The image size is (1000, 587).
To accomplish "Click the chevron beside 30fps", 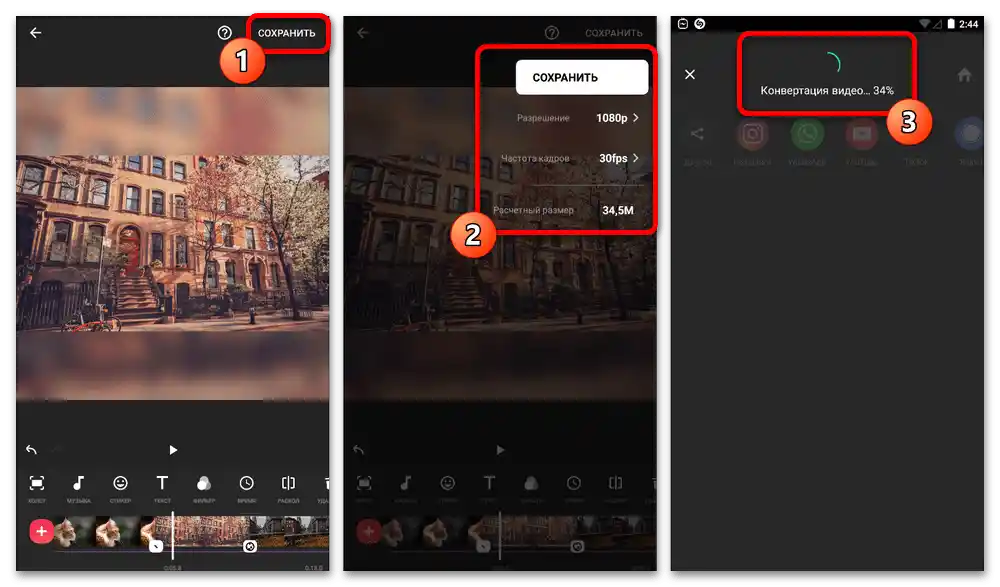I will pos(636,158).
